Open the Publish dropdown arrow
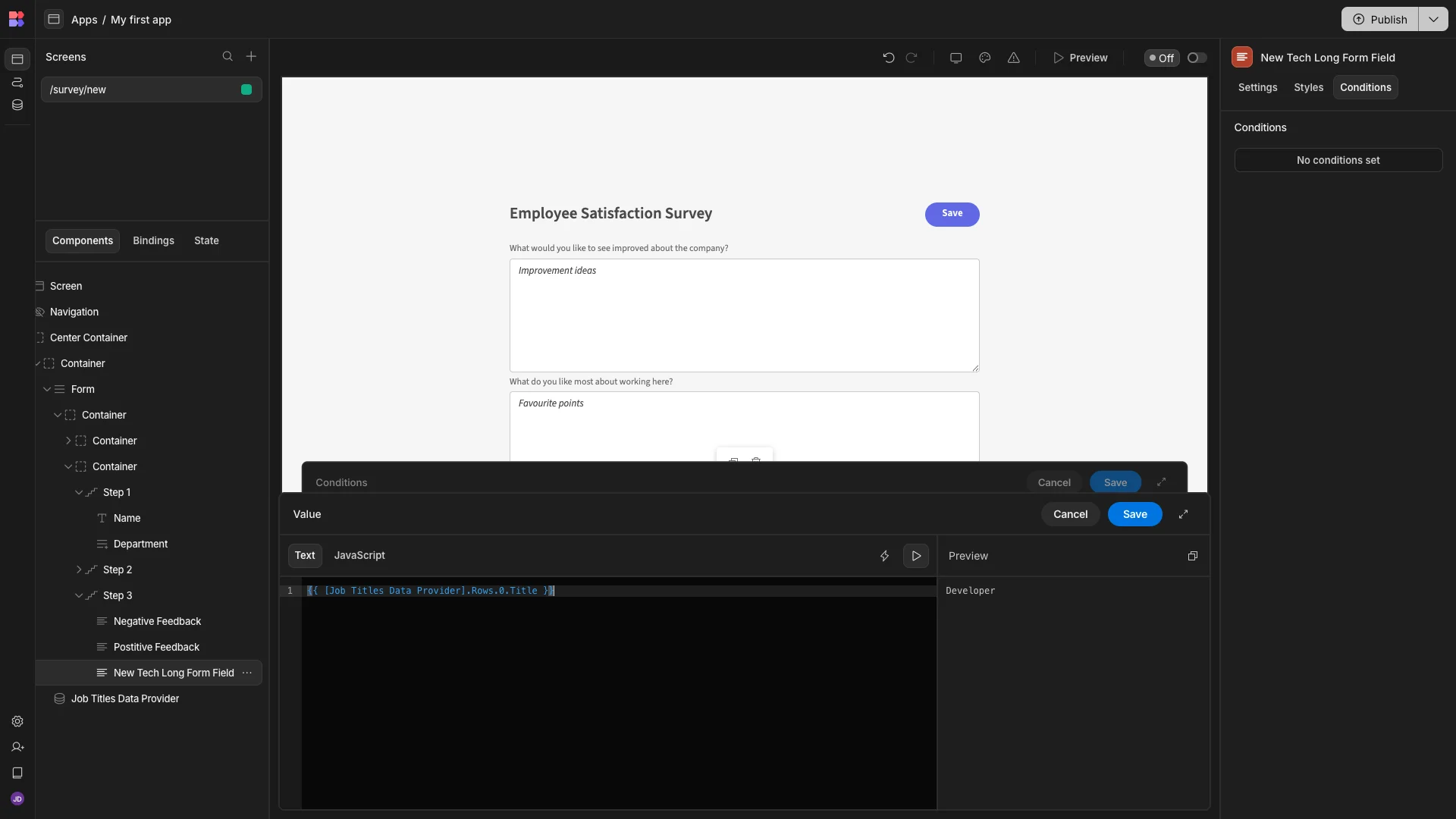Image resolution: width=1456 pixels, height=819 pixels. (x=1433, y=19)
